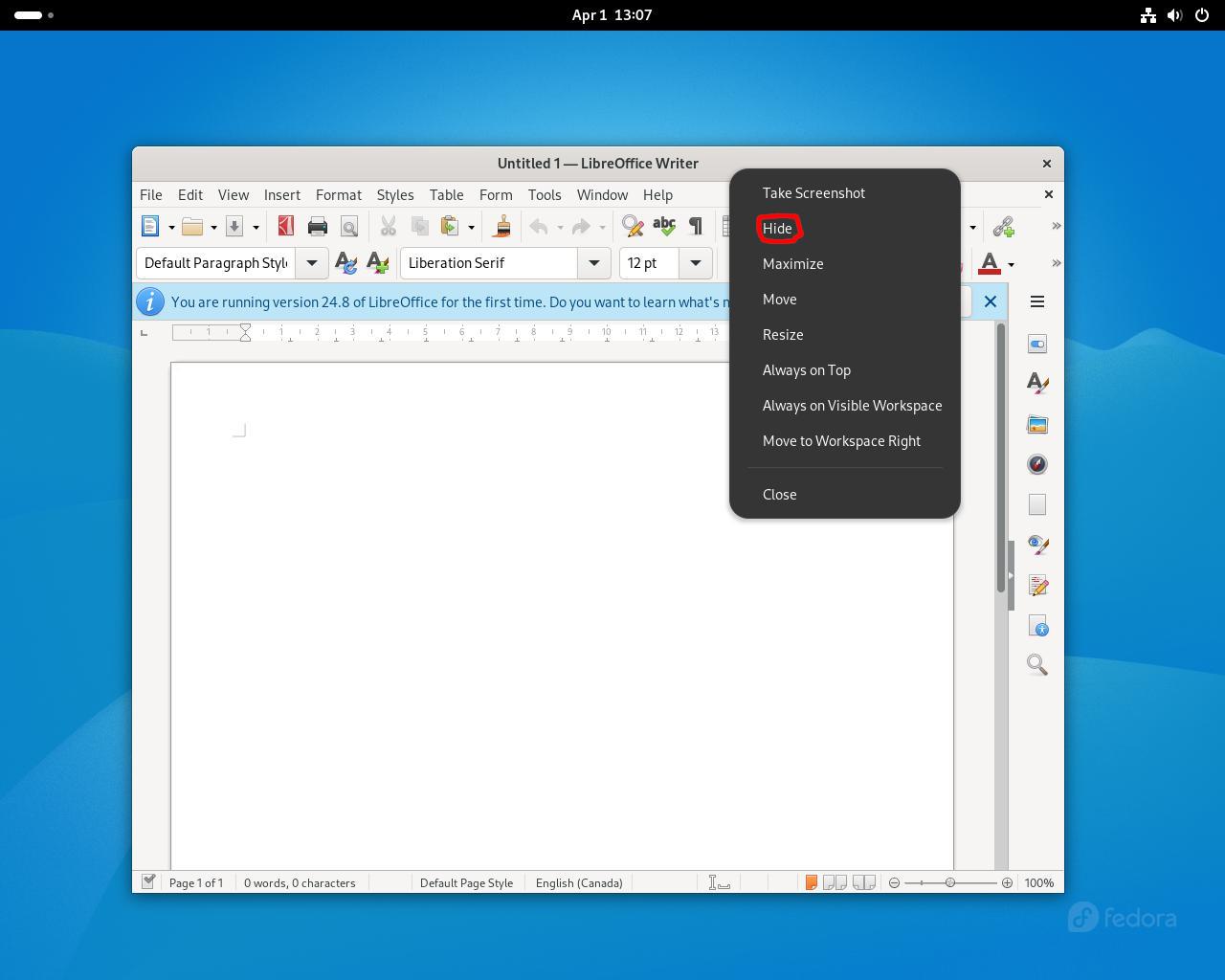The image size is (1225, 980).
Task: Click English (Canada) language status
Action: point(579,882)
